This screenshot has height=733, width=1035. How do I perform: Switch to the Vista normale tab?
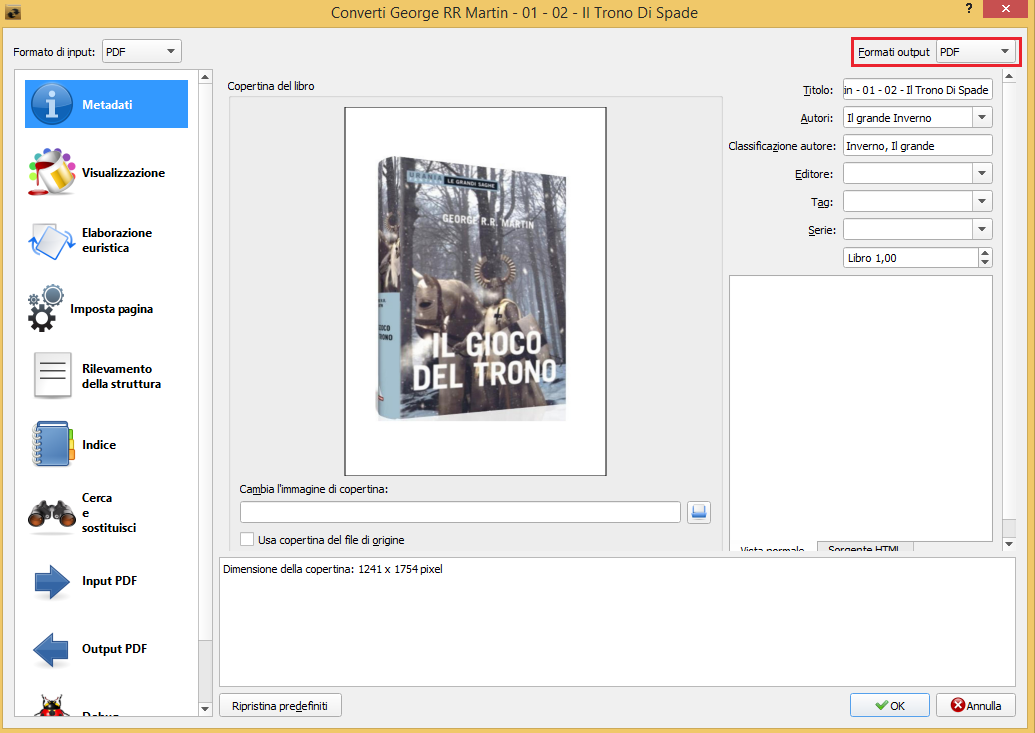point(772,547)
